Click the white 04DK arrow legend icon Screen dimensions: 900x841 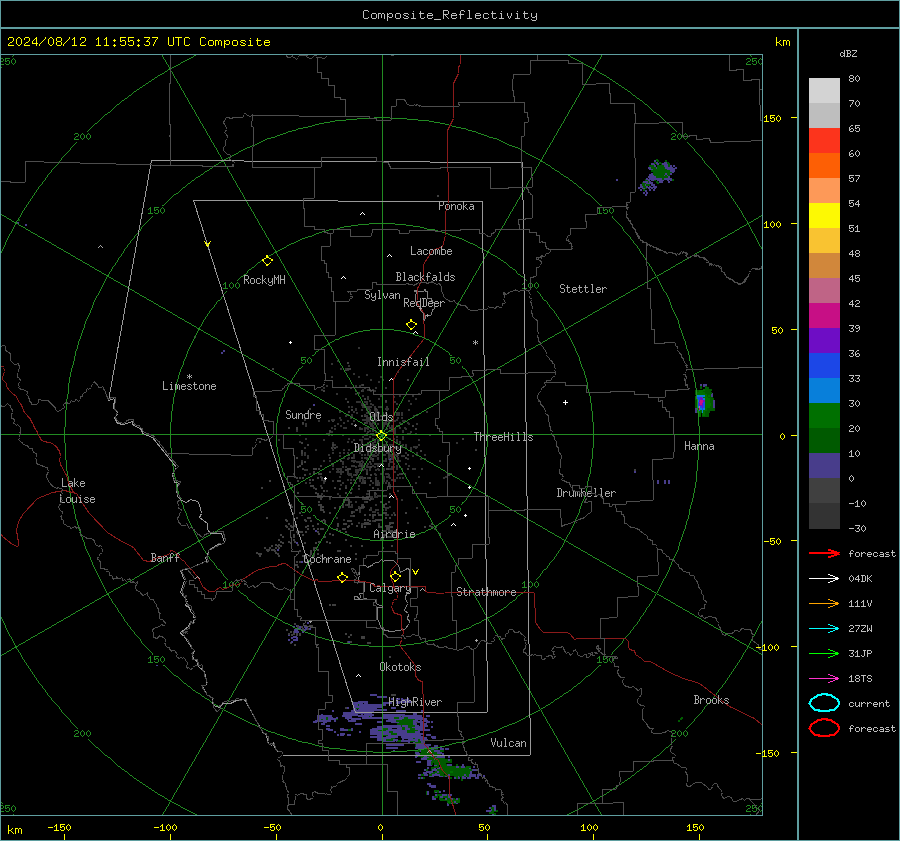[824, 579]
